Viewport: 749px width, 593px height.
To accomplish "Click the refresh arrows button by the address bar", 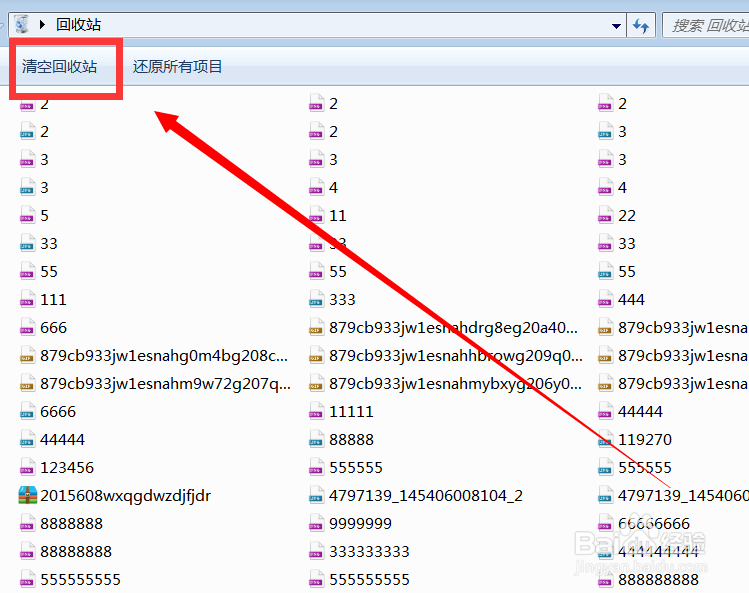I will click(641, 25).
